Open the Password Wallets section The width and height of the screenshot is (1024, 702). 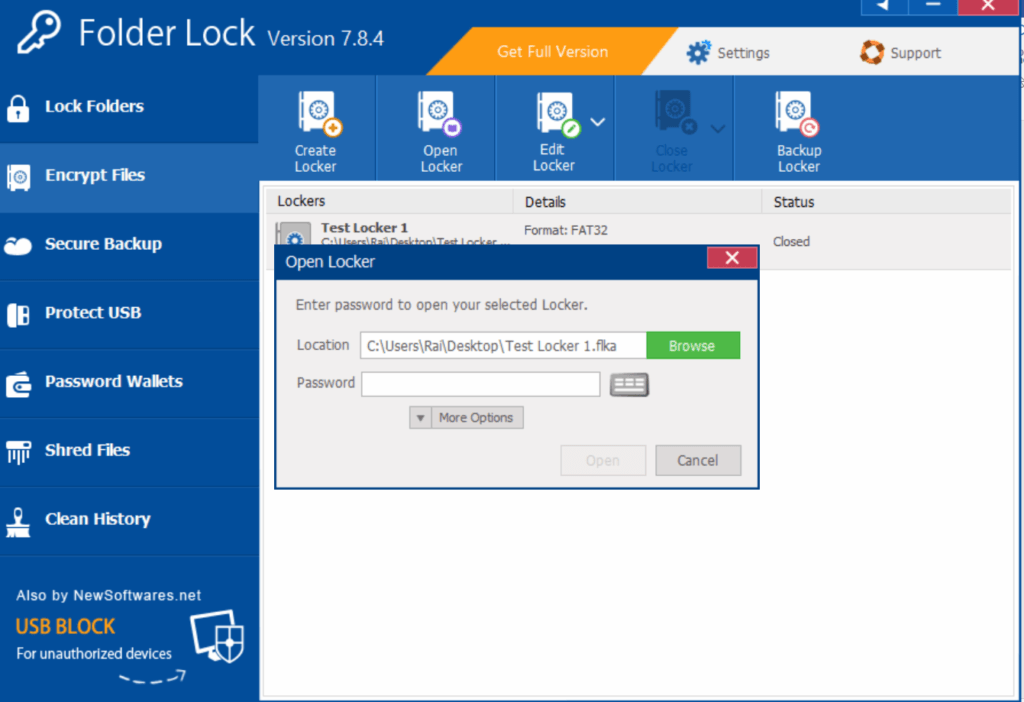pos(129,383)
